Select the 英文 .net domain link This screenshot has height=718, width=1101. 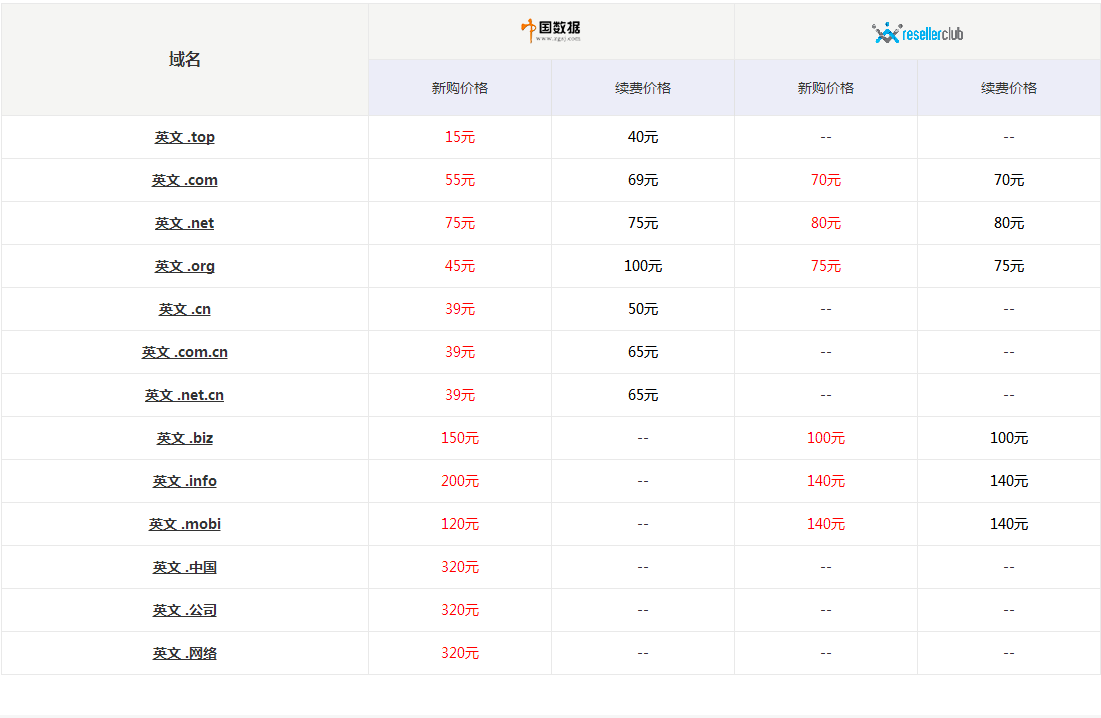(184, 223)
